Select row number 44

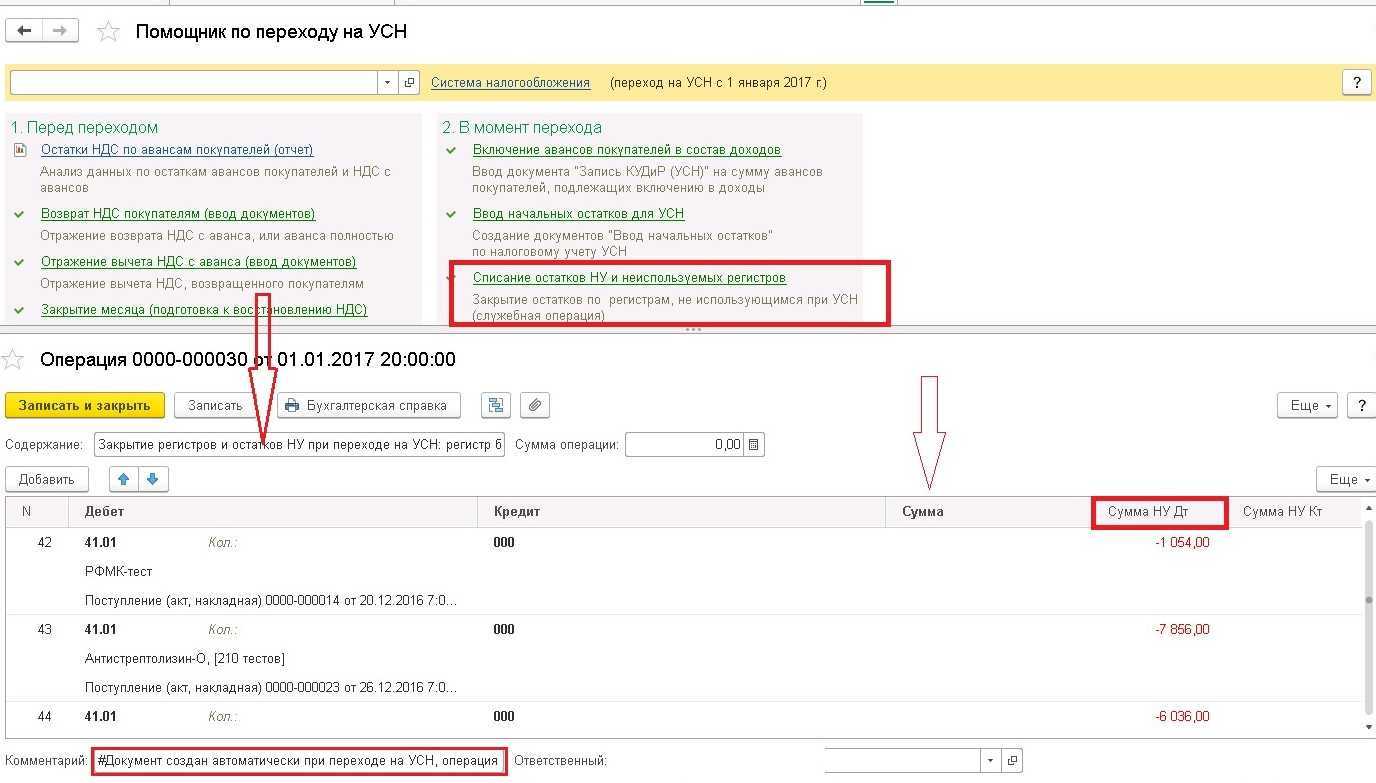[44, 717]
